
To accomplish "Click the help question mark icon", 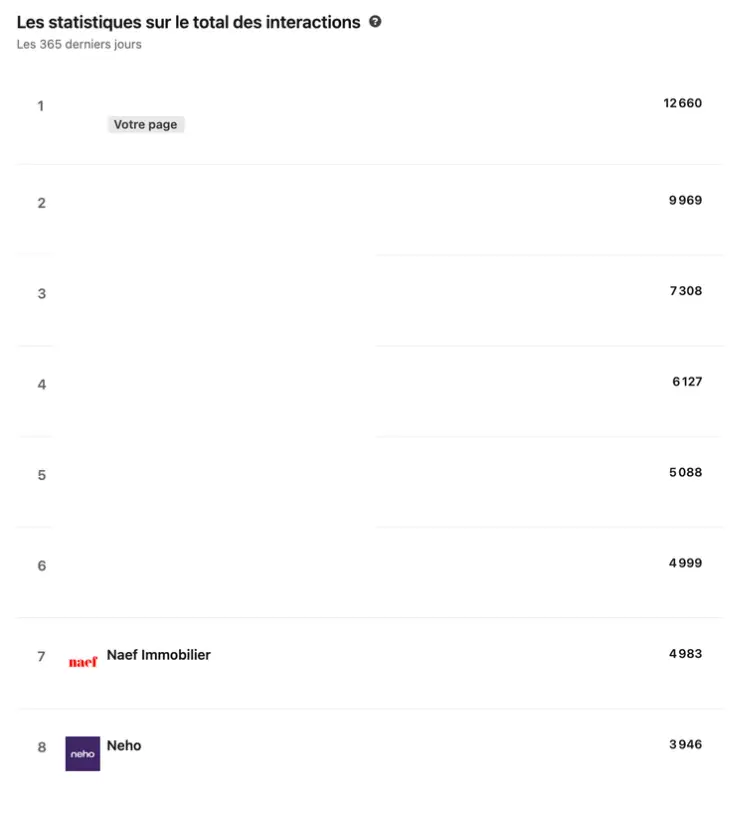I will [375, 21].
